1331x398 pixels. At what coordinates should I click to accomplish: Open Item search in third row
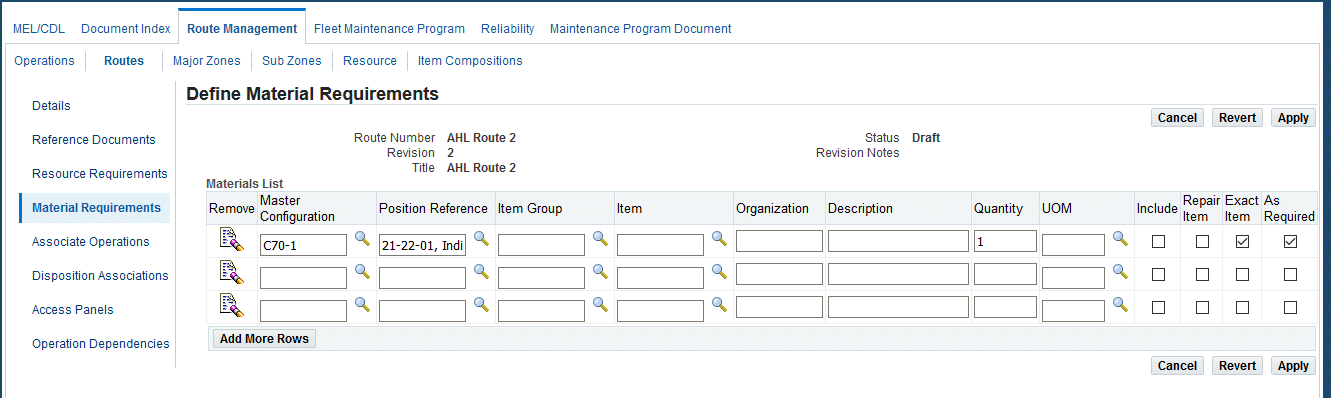pos(719,305)
